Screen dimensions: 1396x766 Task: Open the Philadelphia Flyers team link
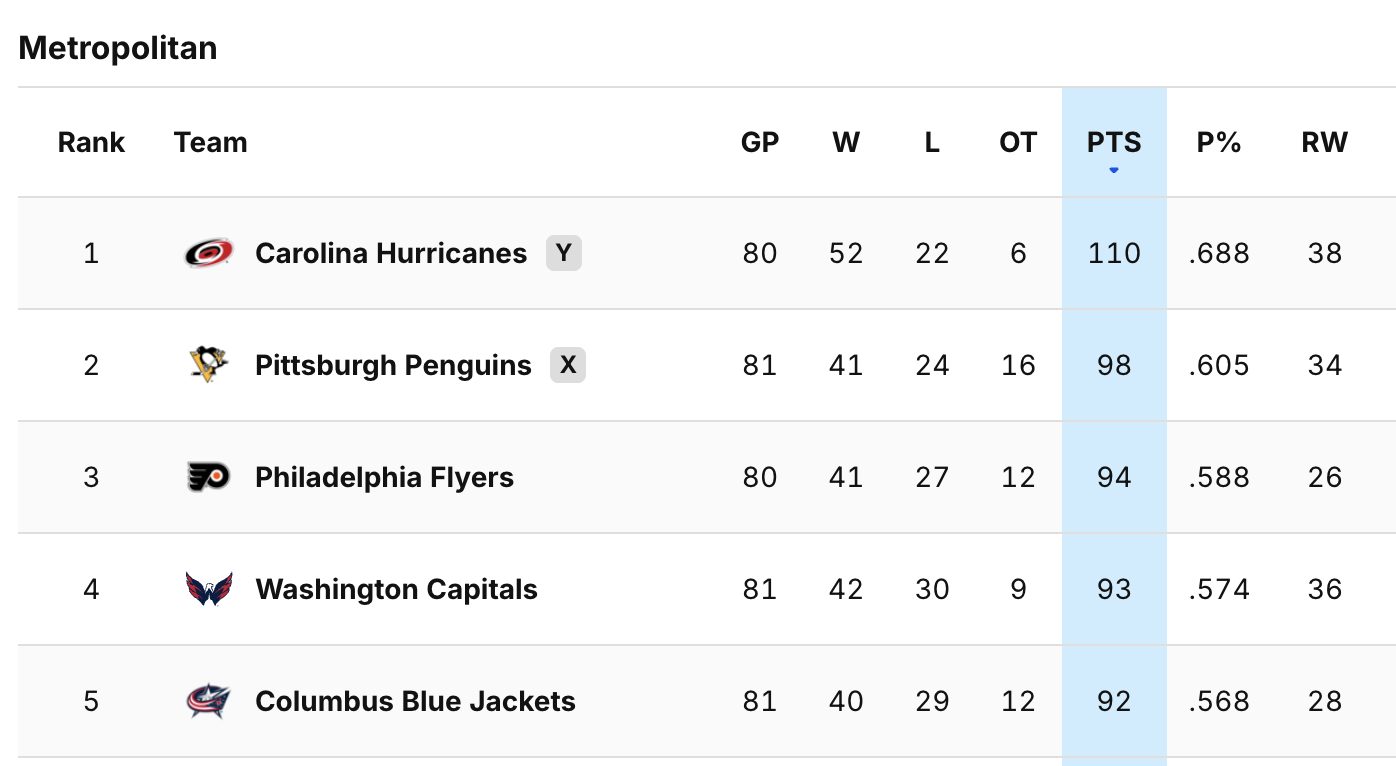[384, 477]
